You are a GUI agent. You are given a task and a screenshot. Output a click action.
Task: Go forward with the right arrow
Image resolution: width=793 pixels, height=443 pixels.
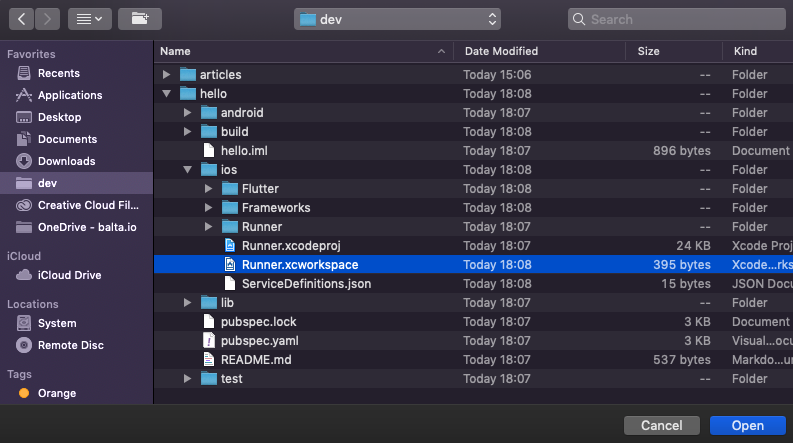[48, 19]
